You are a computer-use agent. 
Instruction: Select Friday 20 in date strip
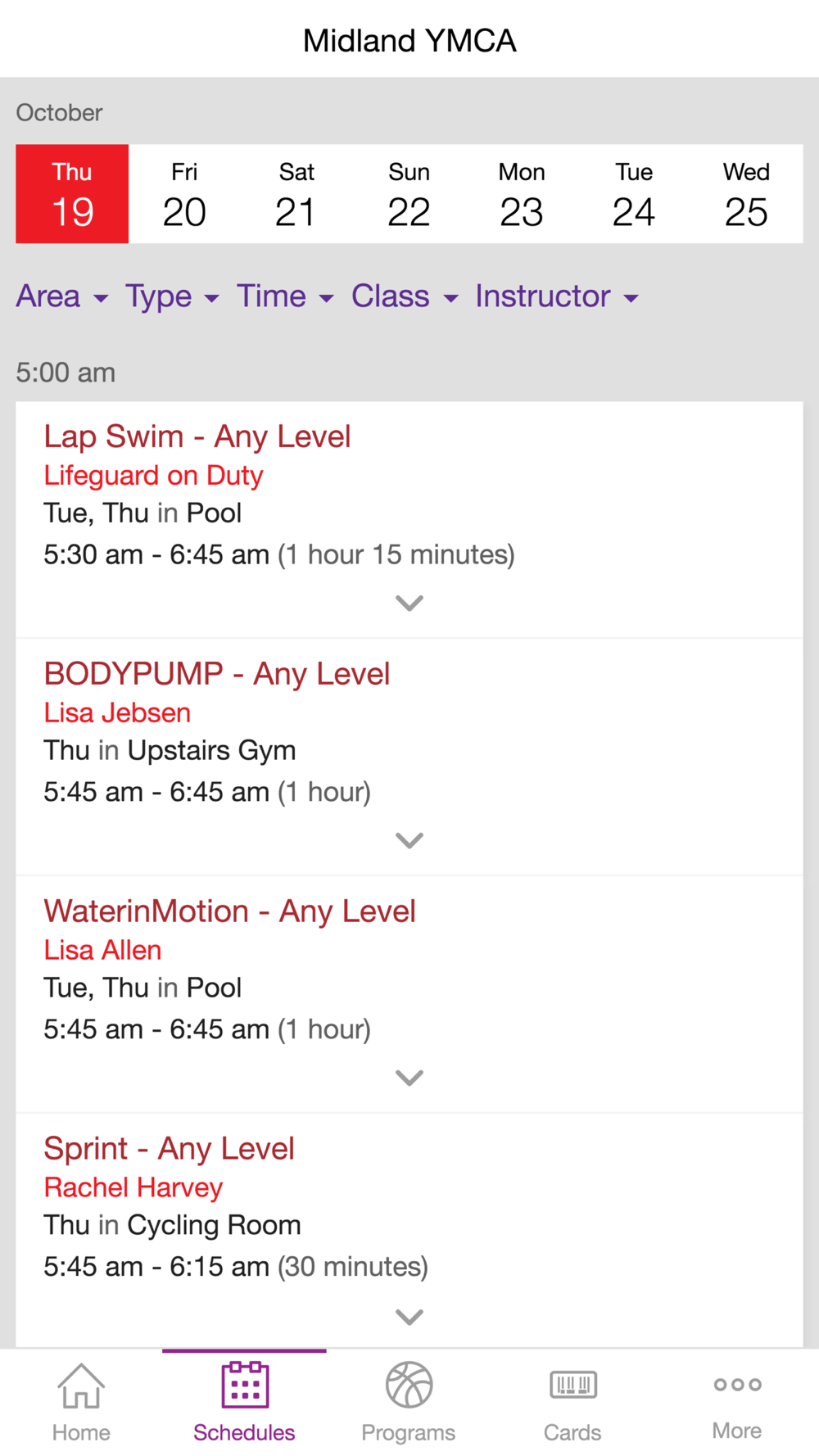(184, 194)
